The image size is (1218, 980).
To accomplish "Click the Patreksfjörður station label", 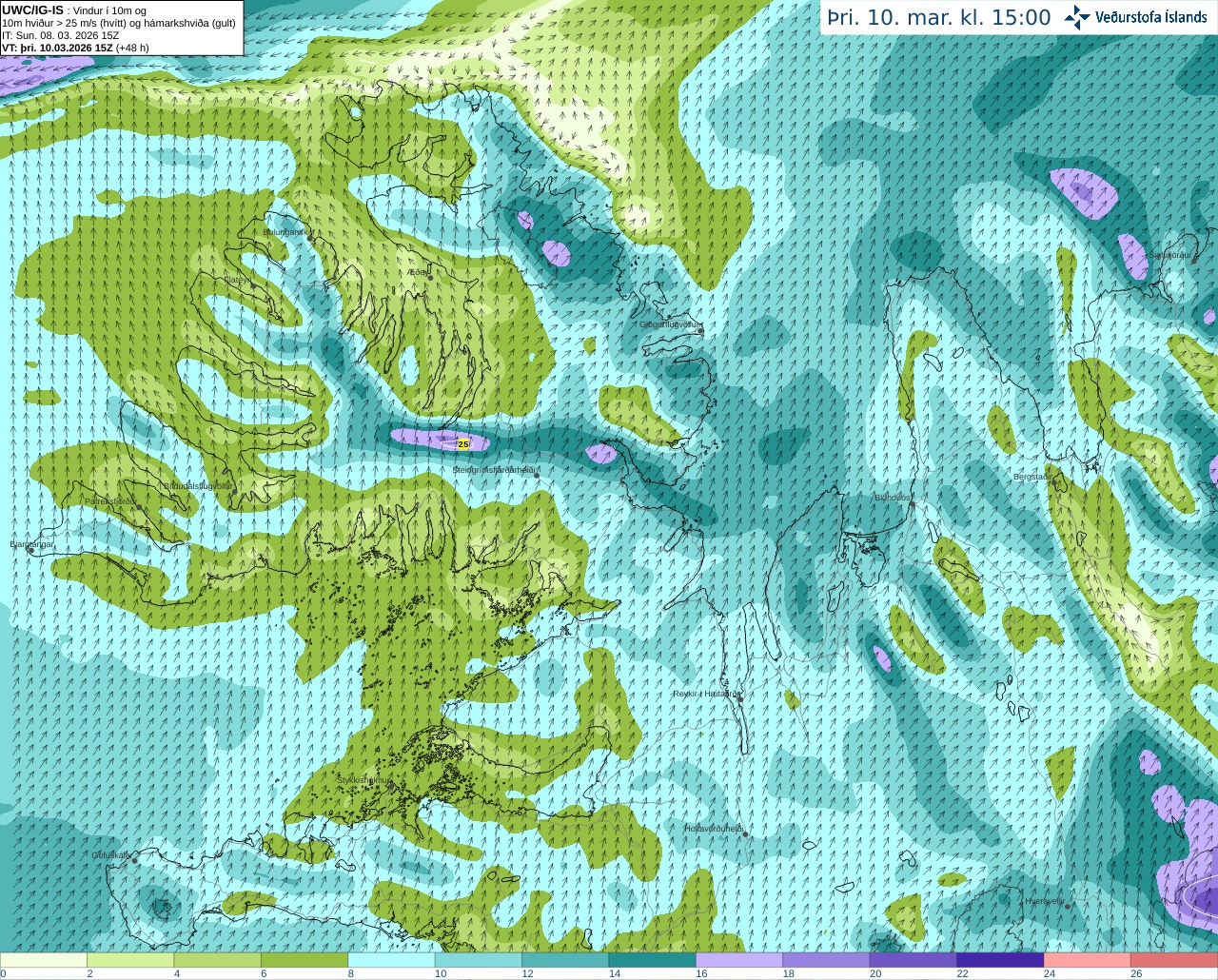I will click(110, 500).
